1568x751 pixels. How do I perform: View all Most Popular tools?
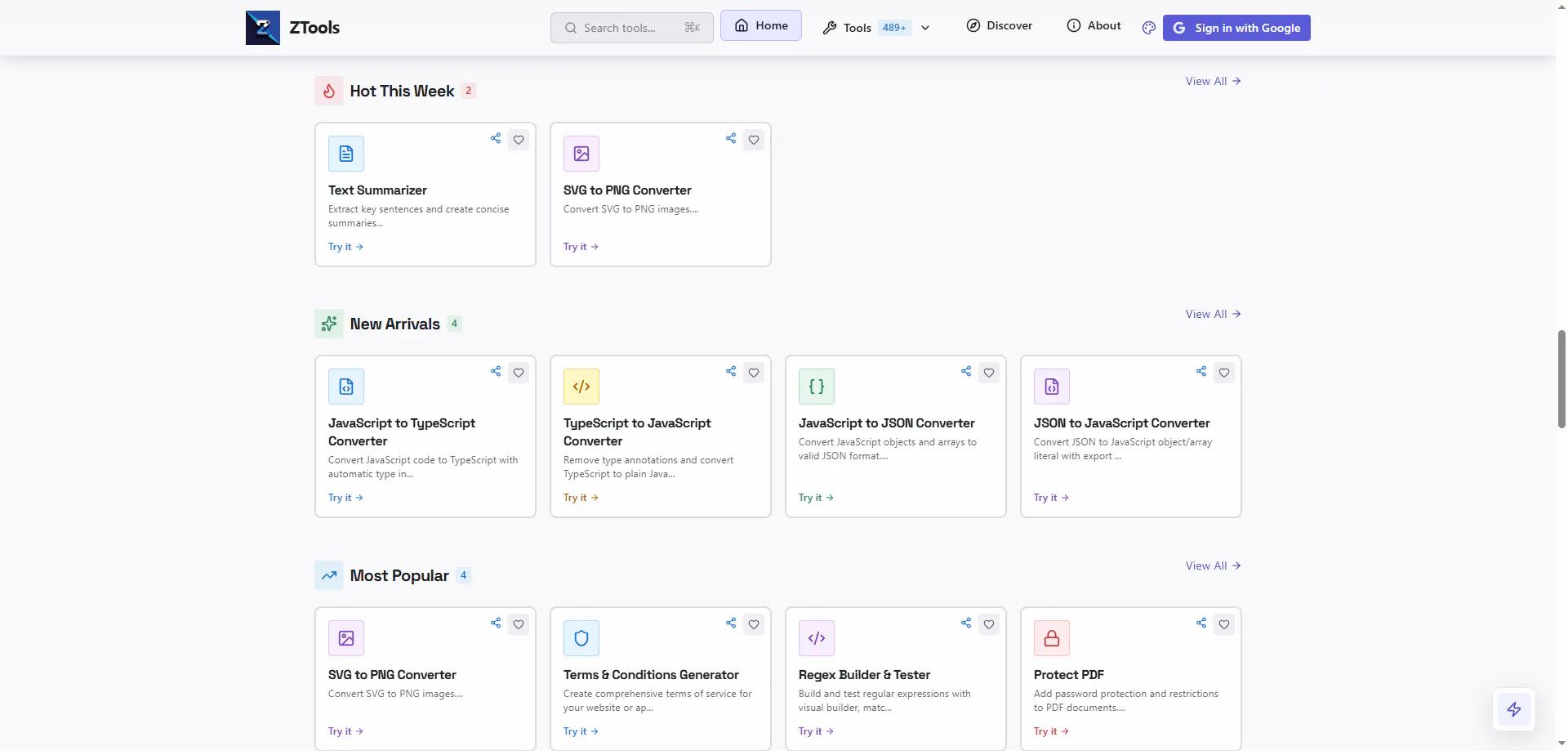tap(1214, 565)
